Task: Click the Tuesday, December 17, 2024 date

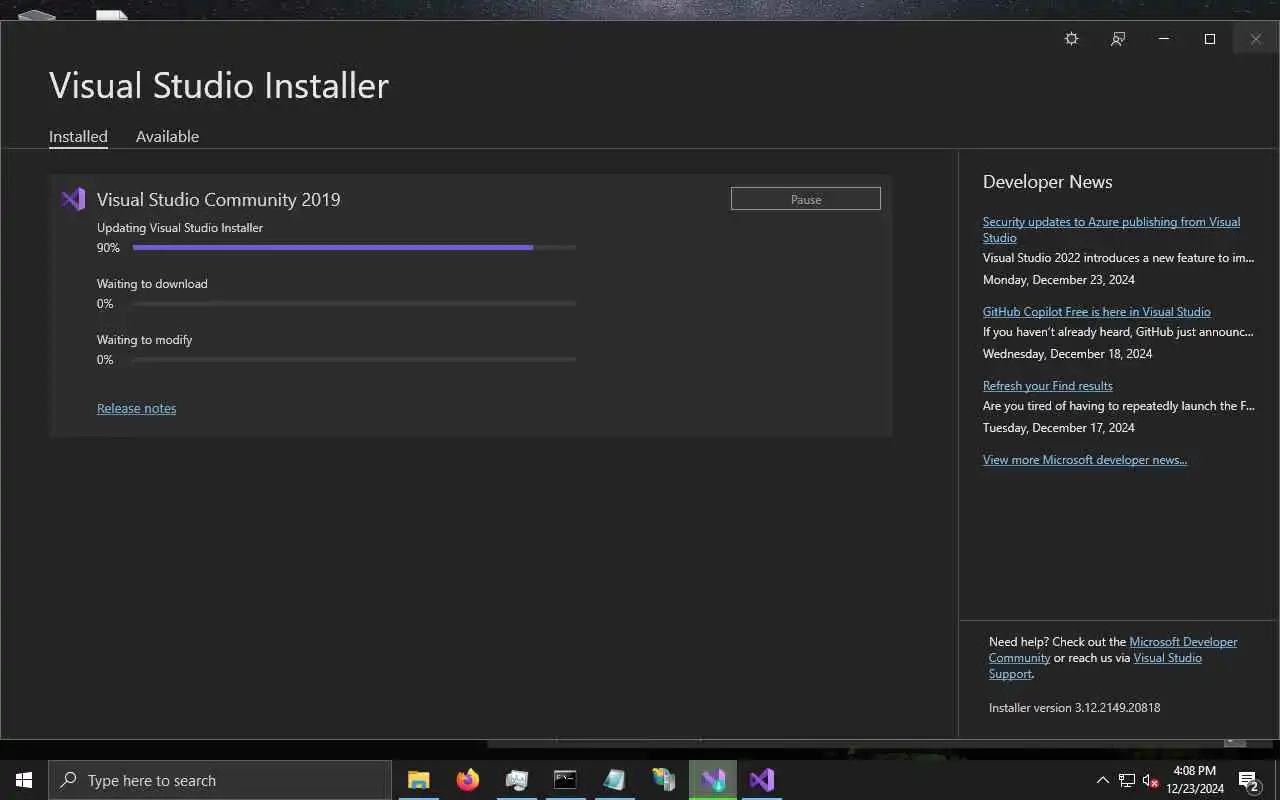Action: (1058, 428)
